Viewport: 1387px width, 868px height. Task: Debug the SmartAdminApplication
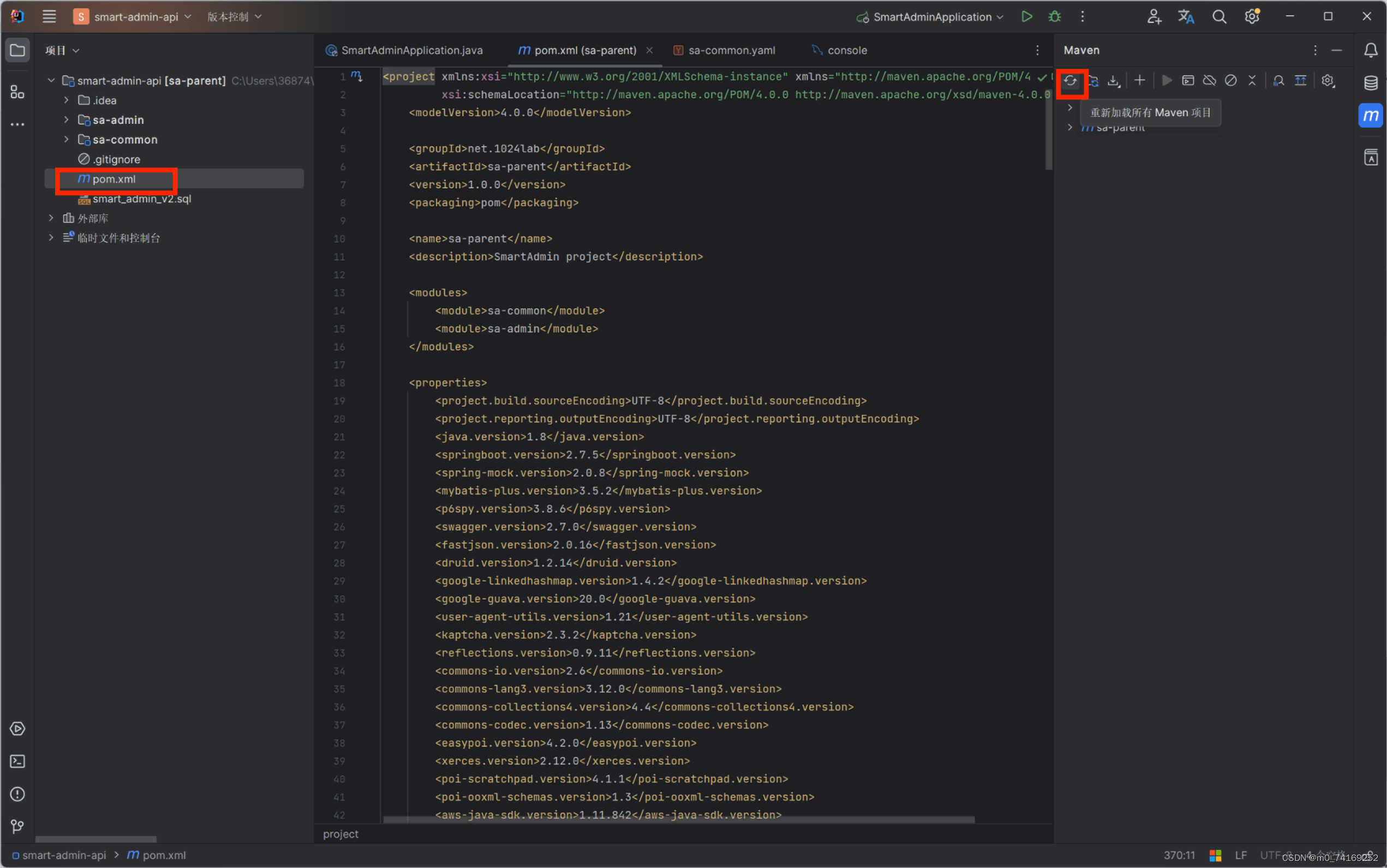click(1055, 16)
